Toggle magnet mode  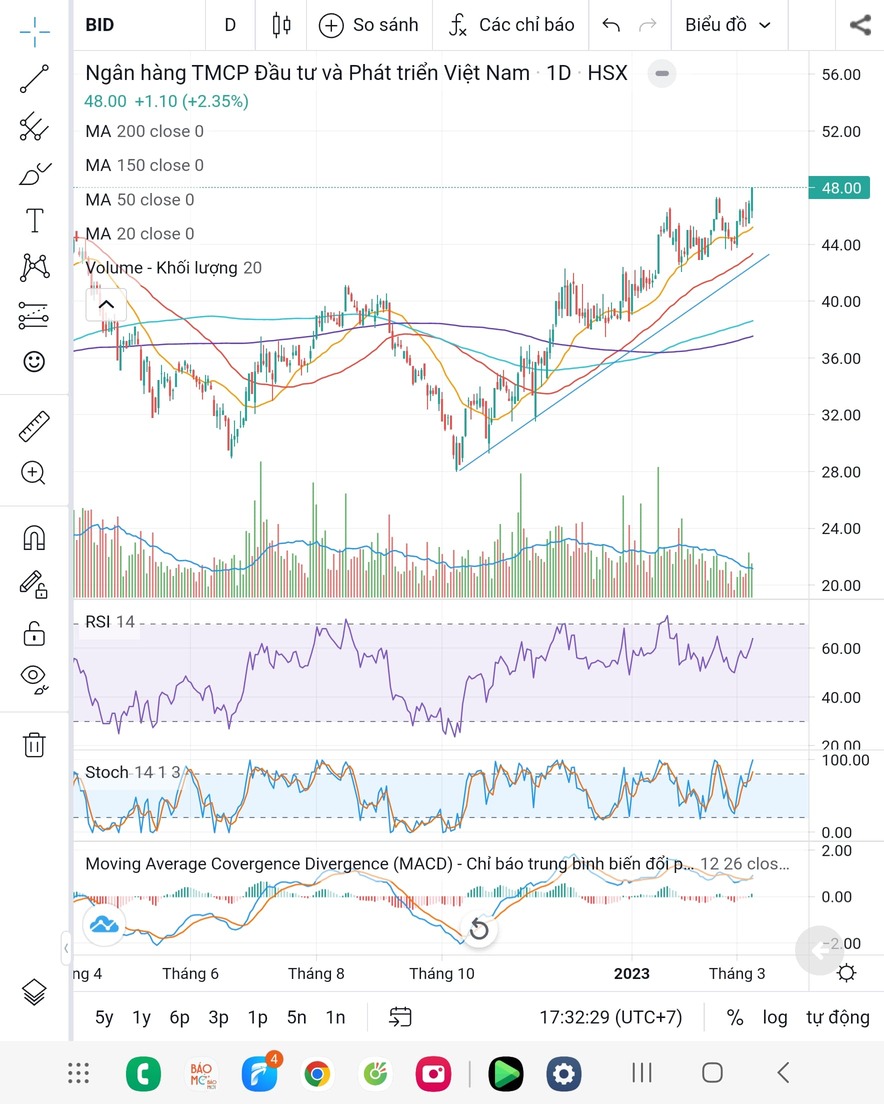(34, 538)
